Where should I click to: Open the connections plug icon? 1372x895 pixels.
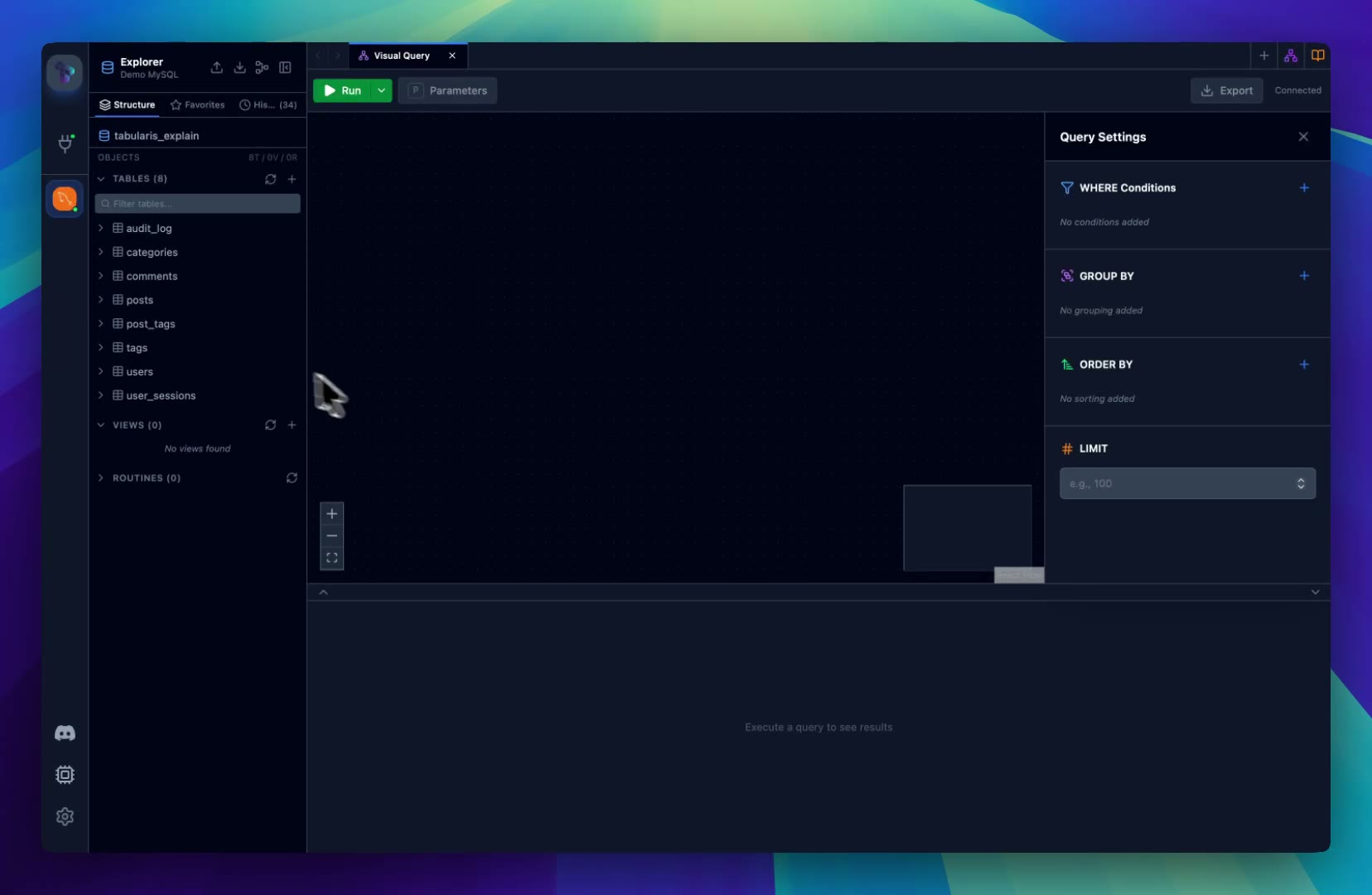pyautogui.click(x=65, y=143)
